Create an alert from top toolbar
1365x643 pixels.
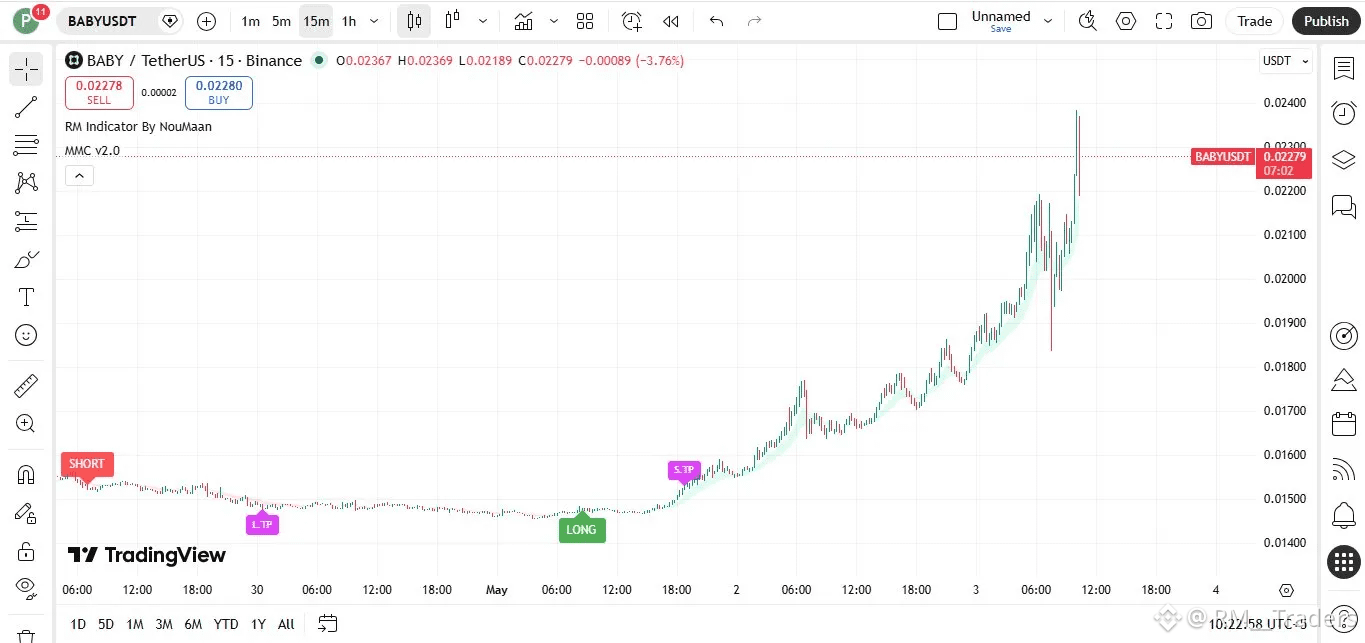(632, 21)
